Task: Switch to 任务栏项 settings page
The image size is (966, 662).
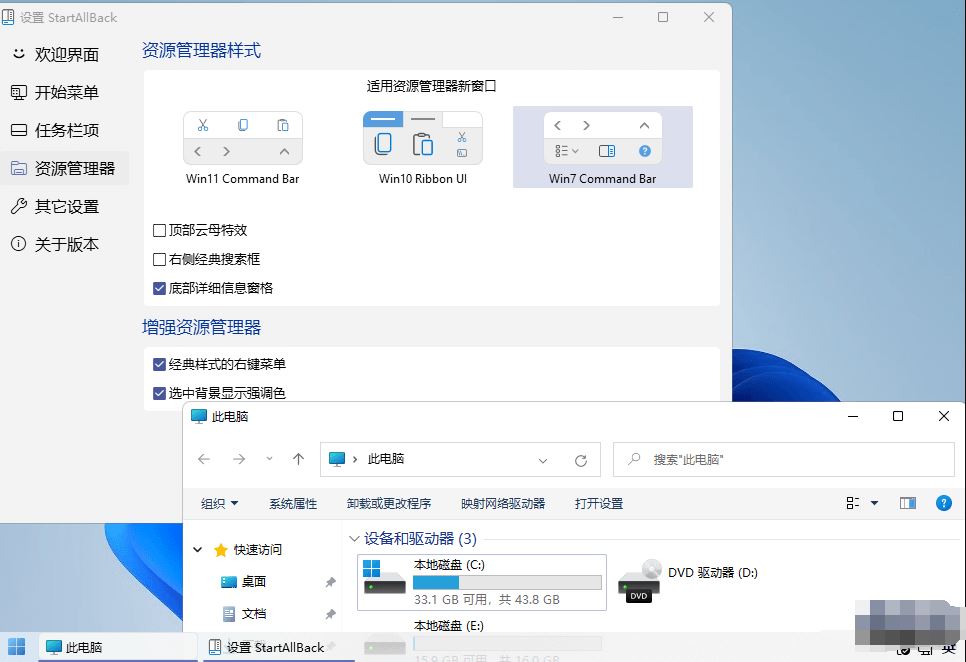Action: (66, 131)
